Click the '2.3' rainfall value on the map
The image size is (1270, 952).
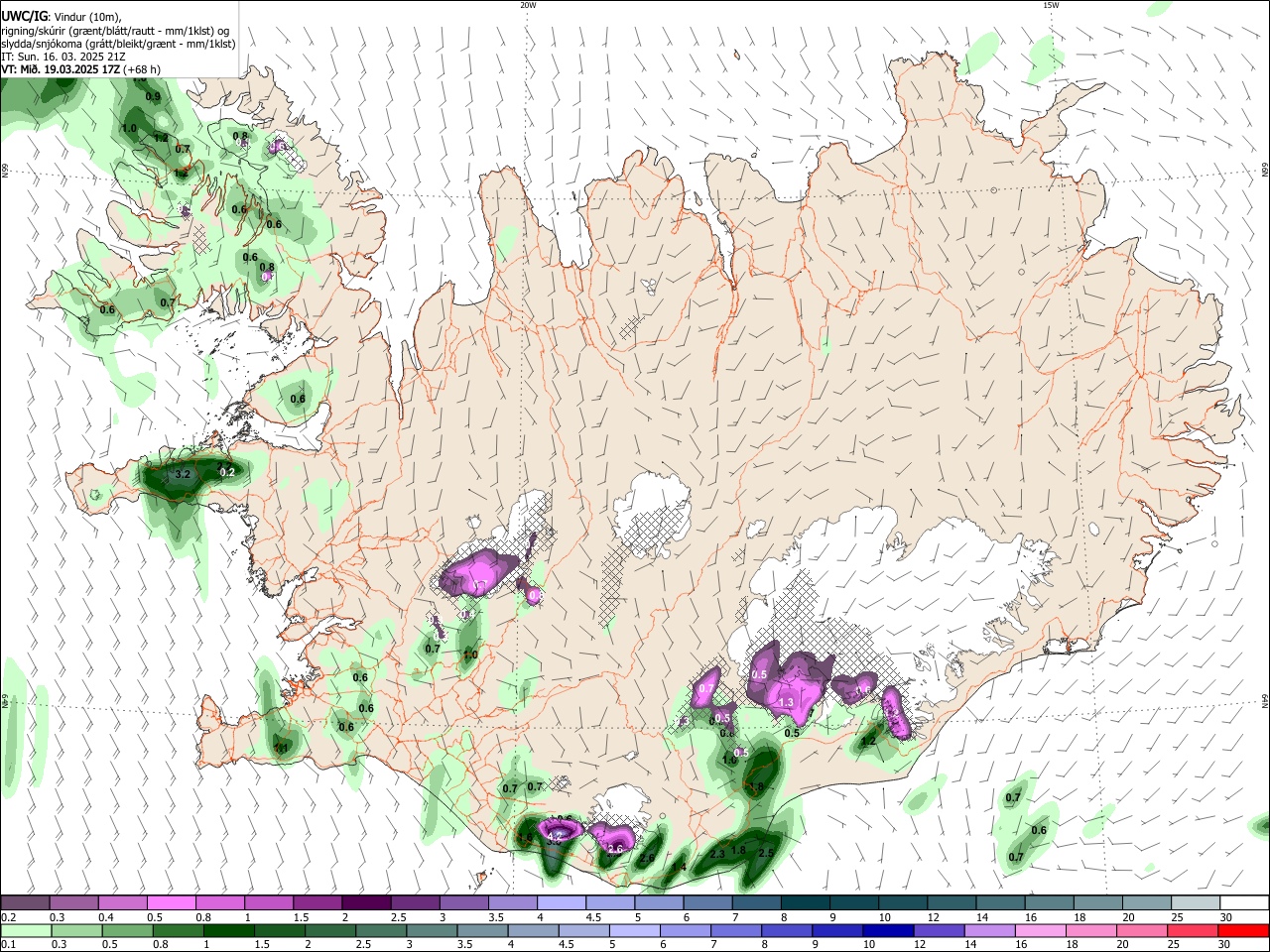coord(717,854)
